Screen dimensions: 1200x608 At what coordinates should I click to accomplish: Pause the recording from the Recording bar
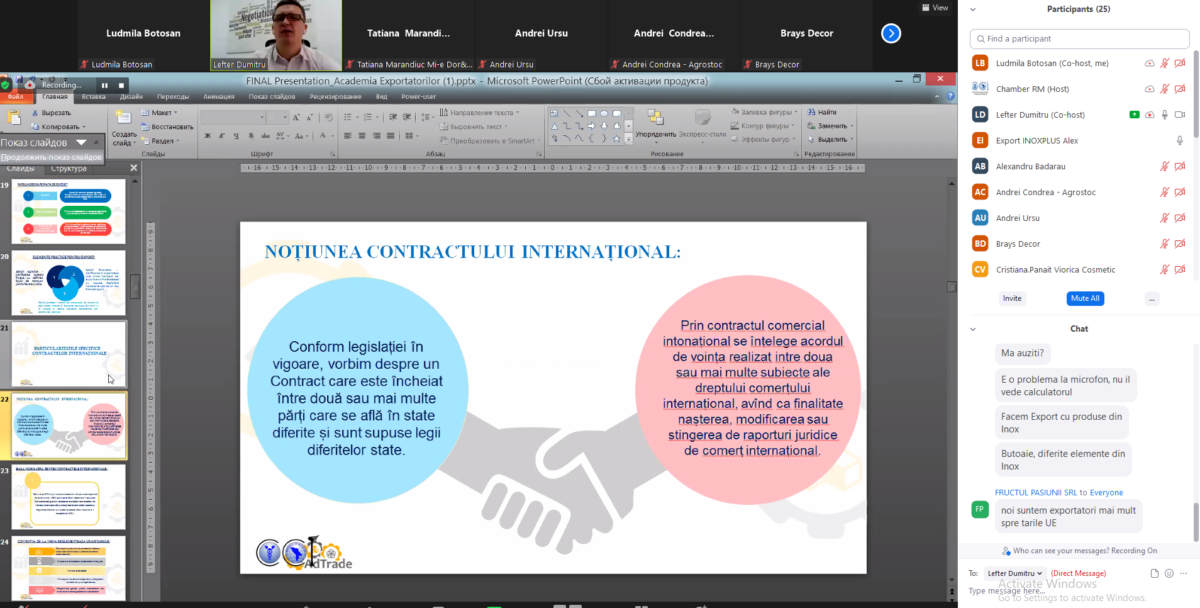[x=104, y=85]
